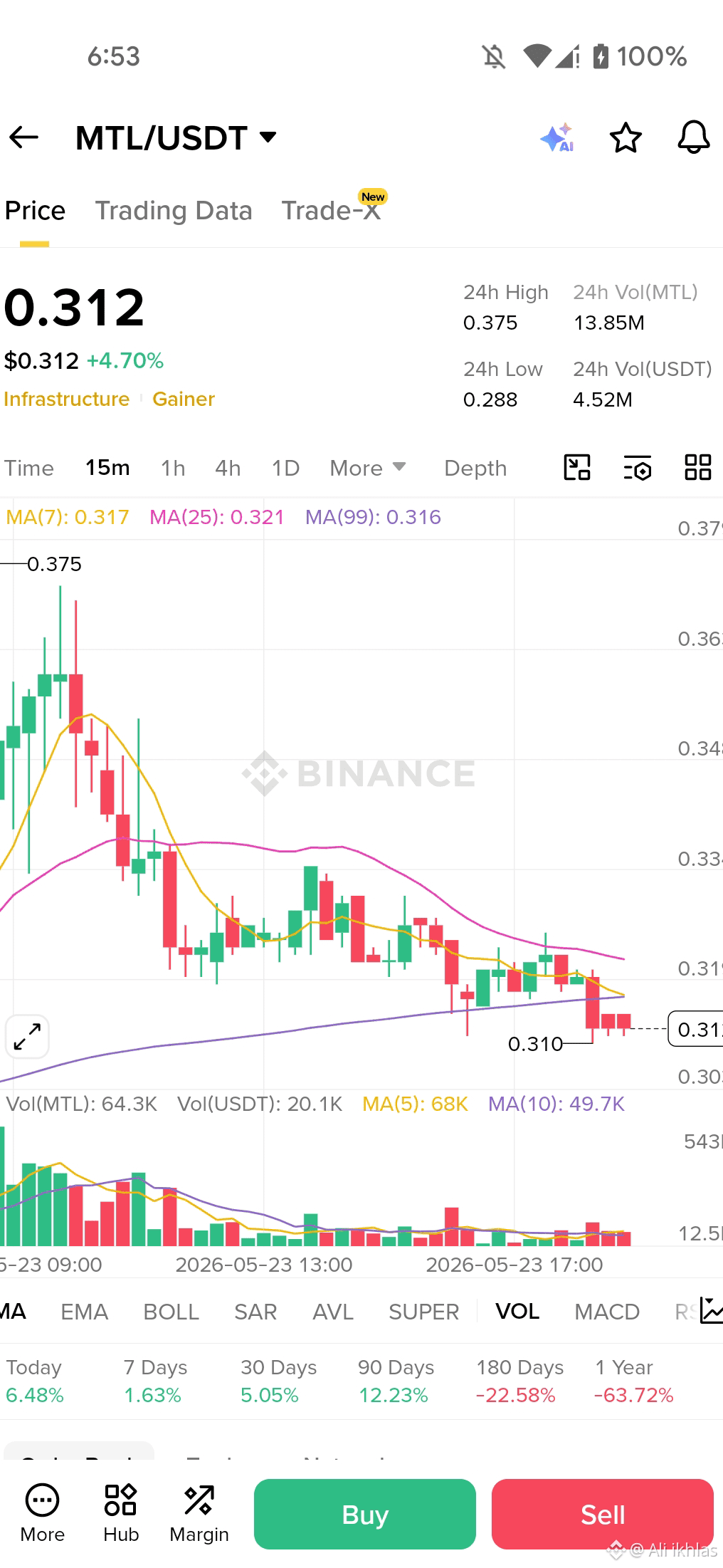
Task: Tap the 24h Vol(MTL) 13.85M value
Action: (609, 323)
